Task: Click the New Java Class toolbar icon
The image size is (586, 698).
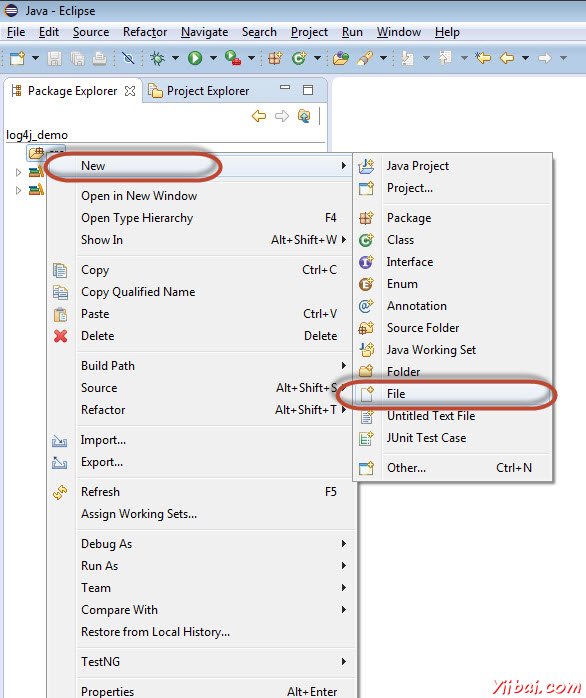Action: tap(299, 58)
